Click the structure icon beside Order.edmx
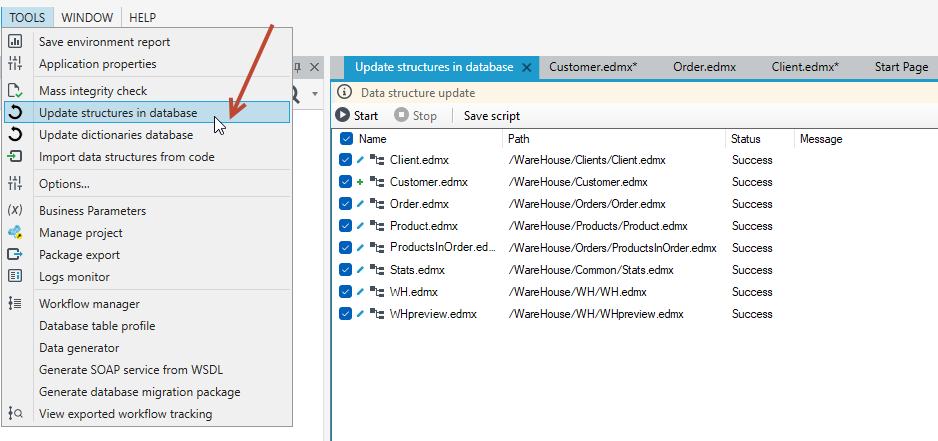The image size is (938, 441). pos(376,204)
